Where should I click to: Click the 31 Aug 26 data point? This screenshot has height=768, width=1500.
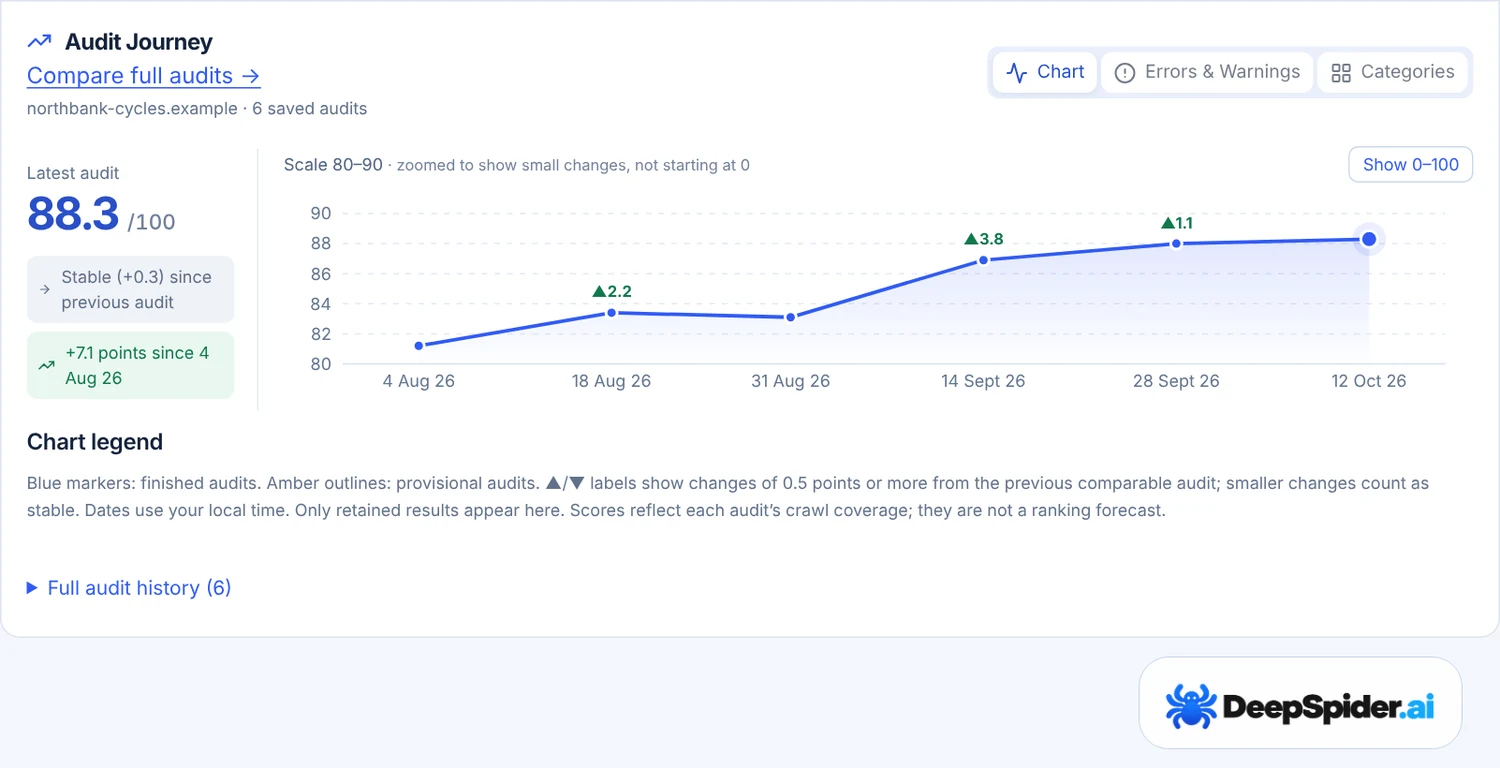tap(790, 317)
